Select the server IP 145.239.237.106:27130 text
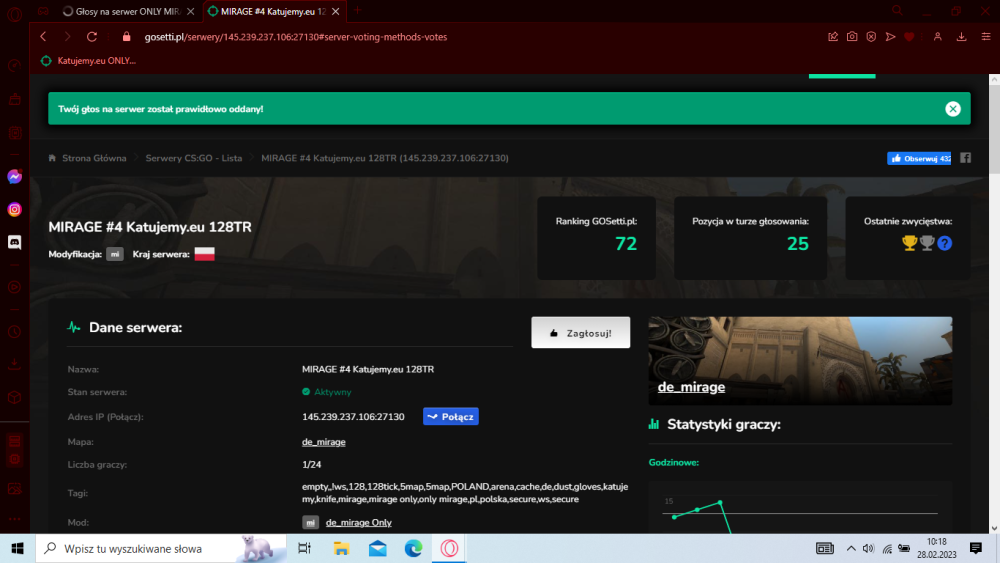The width and height of the screenshot is (1000, 563). tap(353, 416)
